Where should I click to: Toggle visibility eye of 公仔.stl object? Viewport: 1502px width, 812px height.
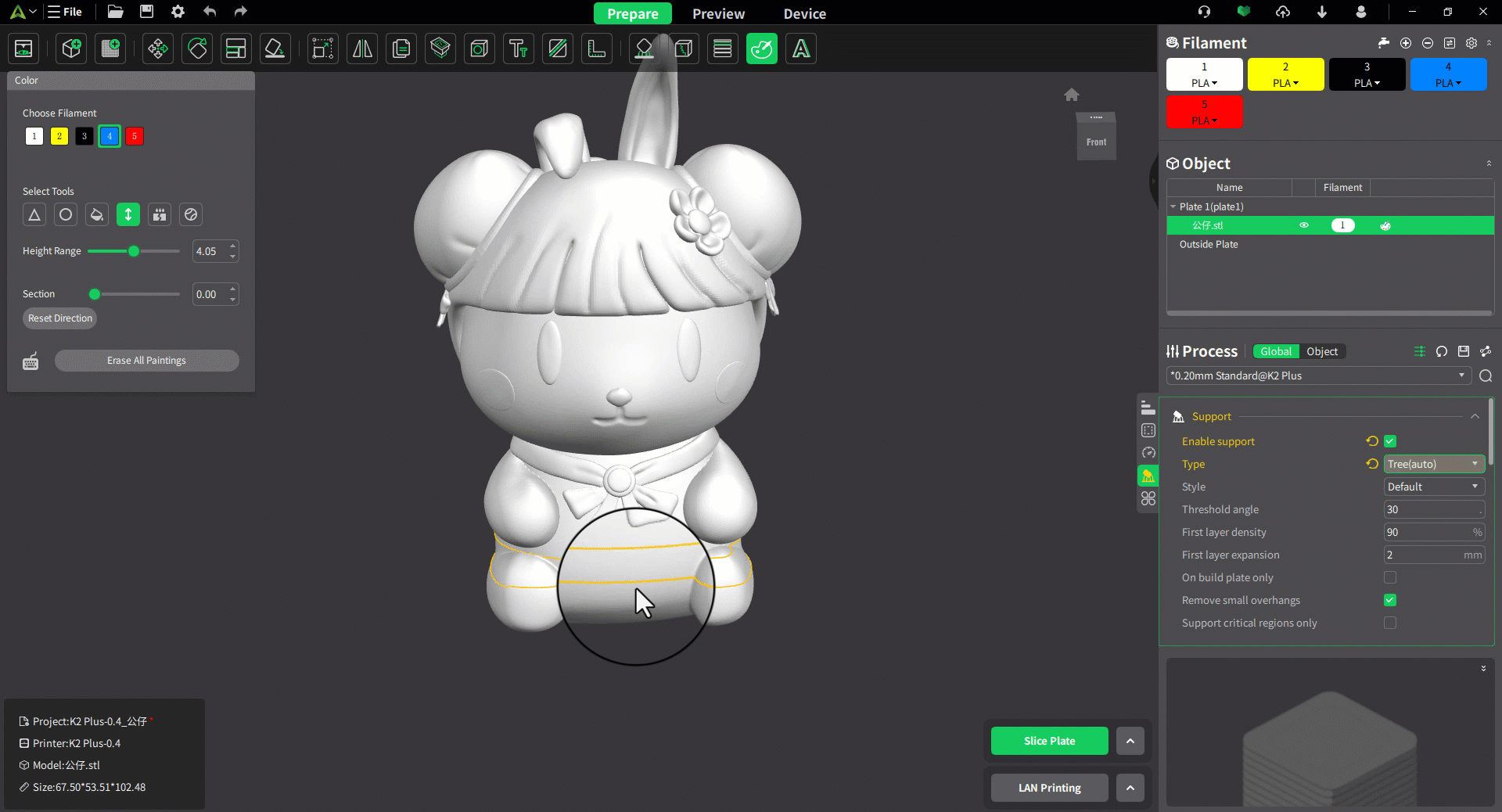[1304, 225]
